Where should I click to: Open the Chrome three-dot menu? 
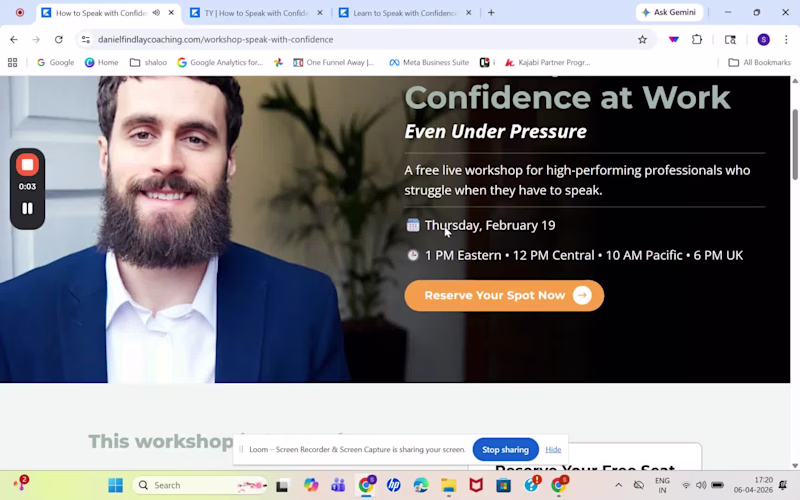pyautogui.click(x=786, y=39)
